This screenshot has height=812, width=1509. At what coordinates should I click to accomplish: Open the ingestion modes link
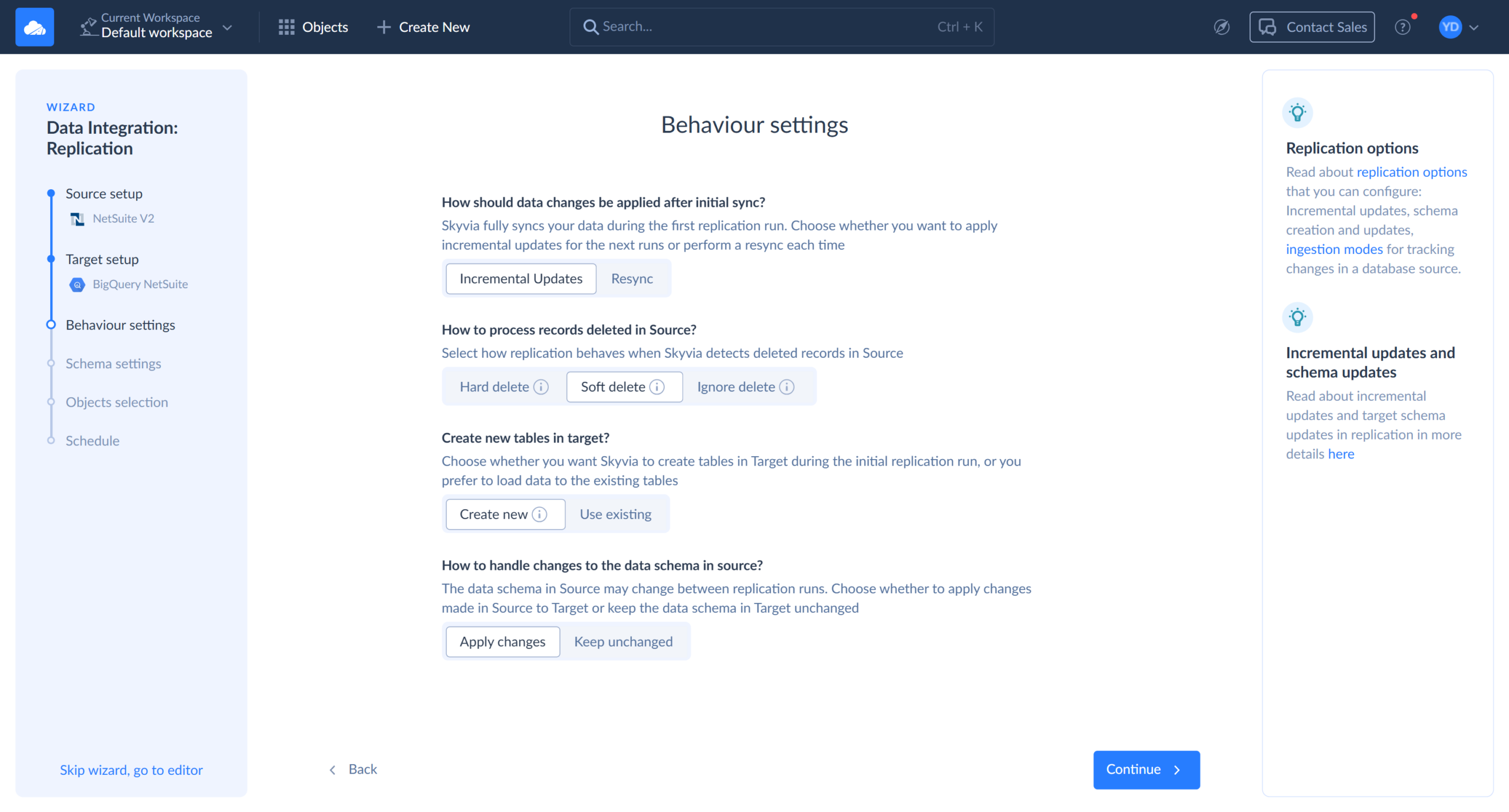coord(1334,249)
